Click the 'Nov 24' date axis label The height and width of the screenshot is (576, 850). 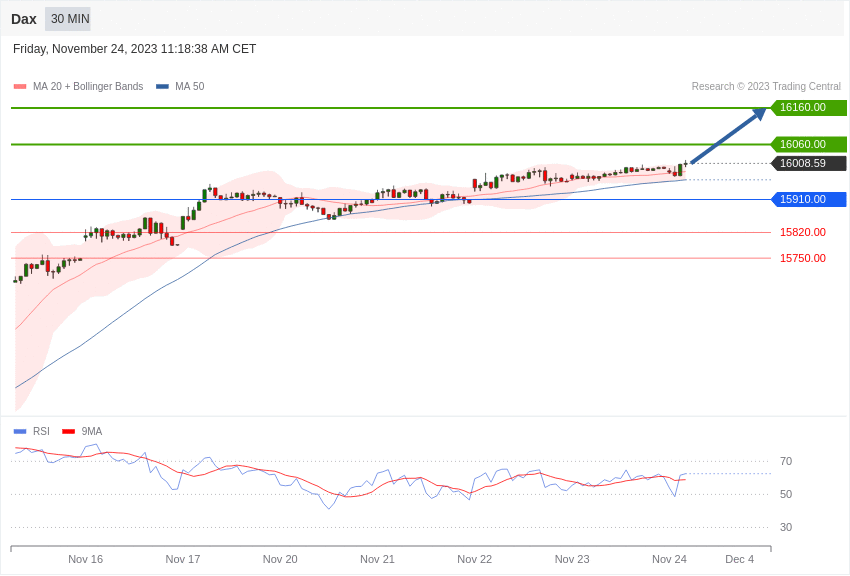click(x=669, y=559)
